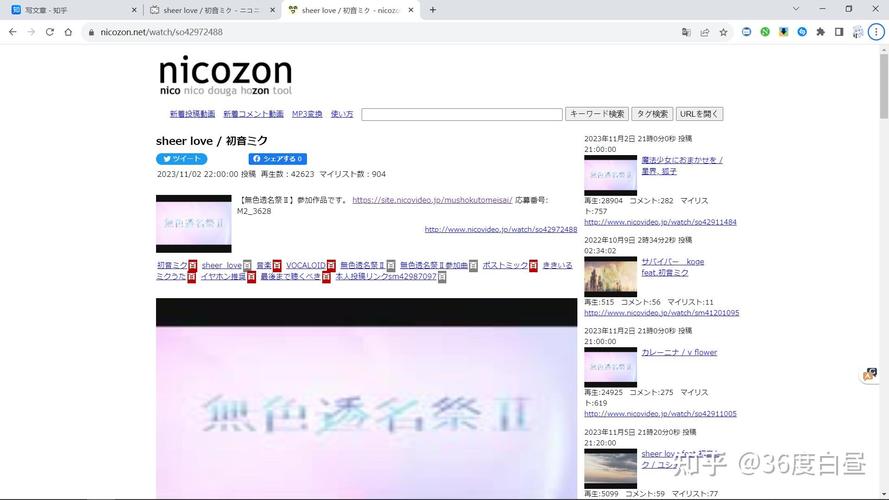Open the 使い方 menu link
The image size is (889, 500).
point(342,114)
